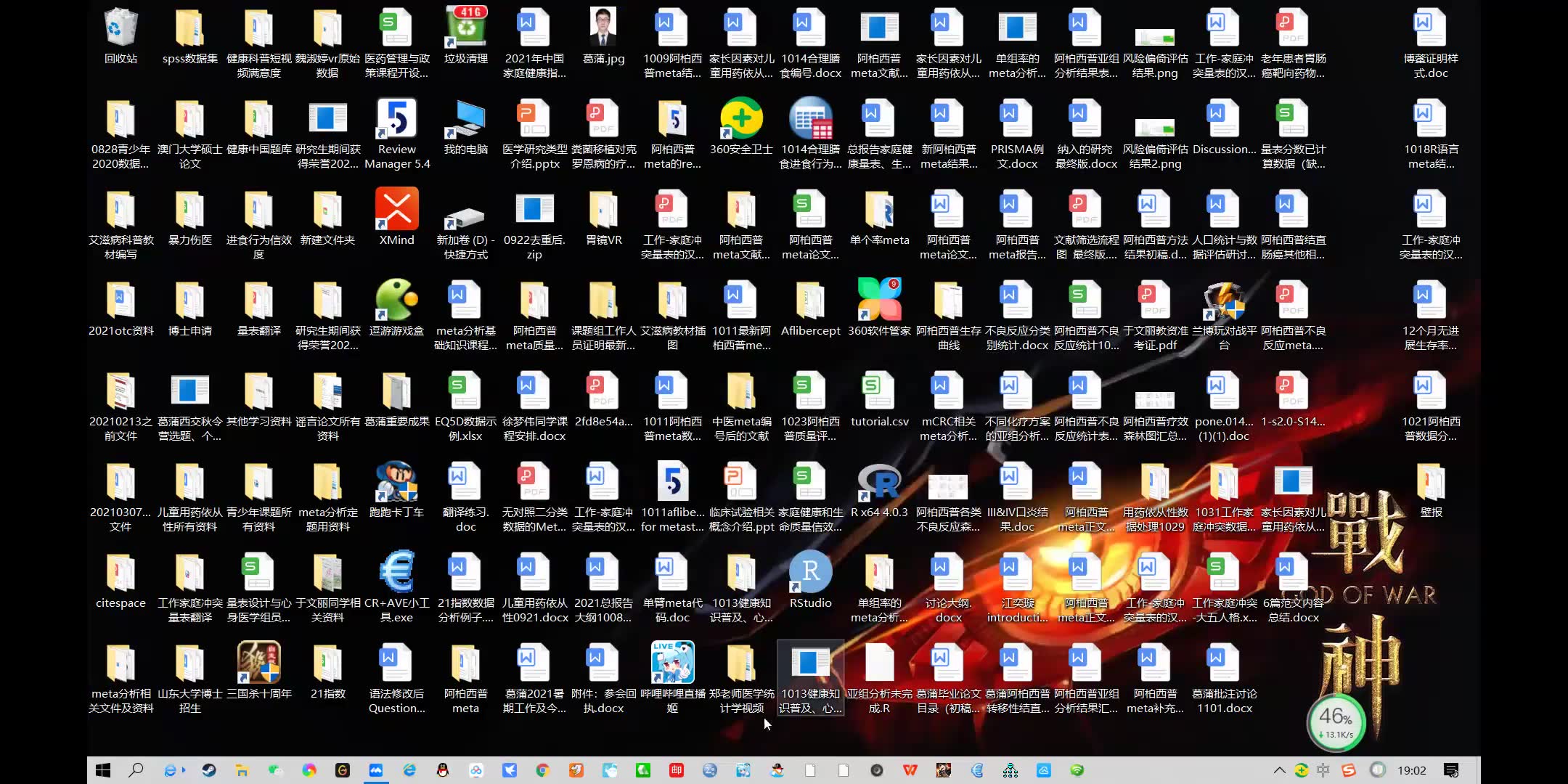Open 0922去重后.zip archive

click(x=534, y=225)
